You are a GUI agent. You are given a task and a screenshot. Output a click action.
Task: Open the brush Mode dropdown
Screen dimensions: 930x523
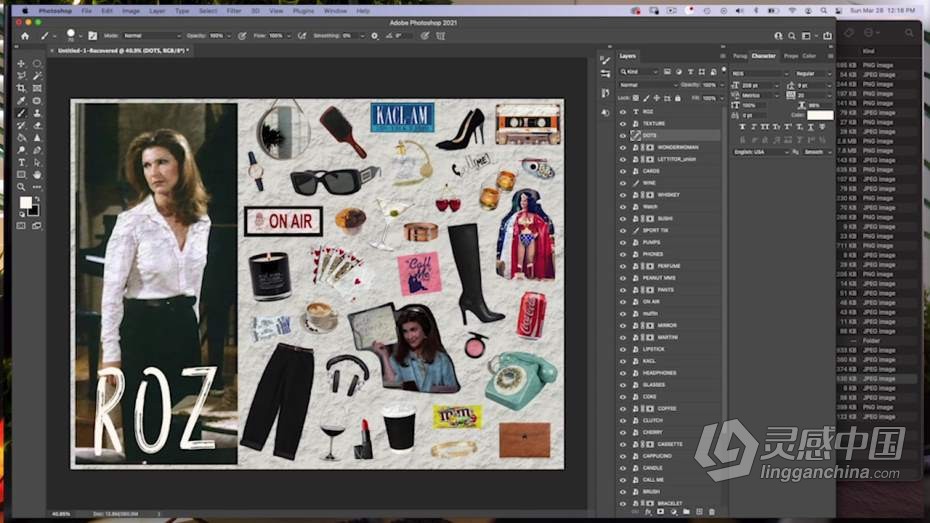coord(152,36)
